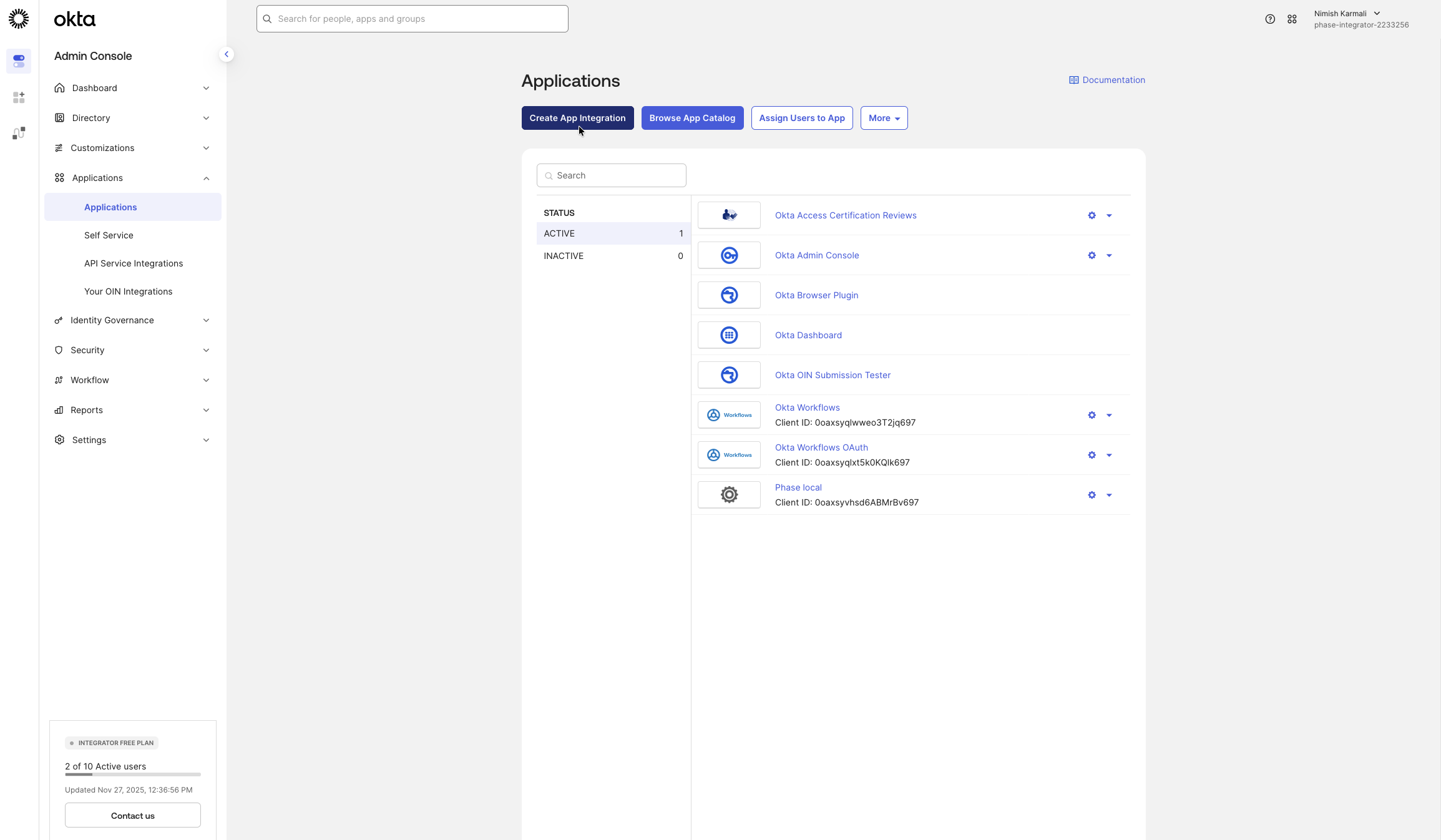1441x840 pixels.
Task: Select the INACTIVE status filter
Action: click(x=612, y=256)
